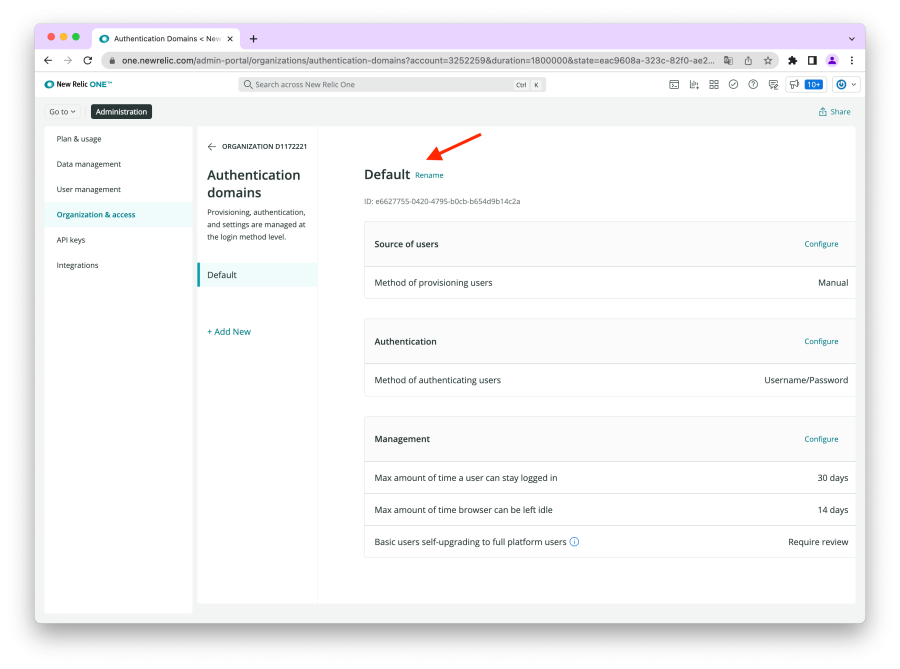900x669 pixels.
Task: Expand the Go to dropdown
Action: click(x=63, y=112)
